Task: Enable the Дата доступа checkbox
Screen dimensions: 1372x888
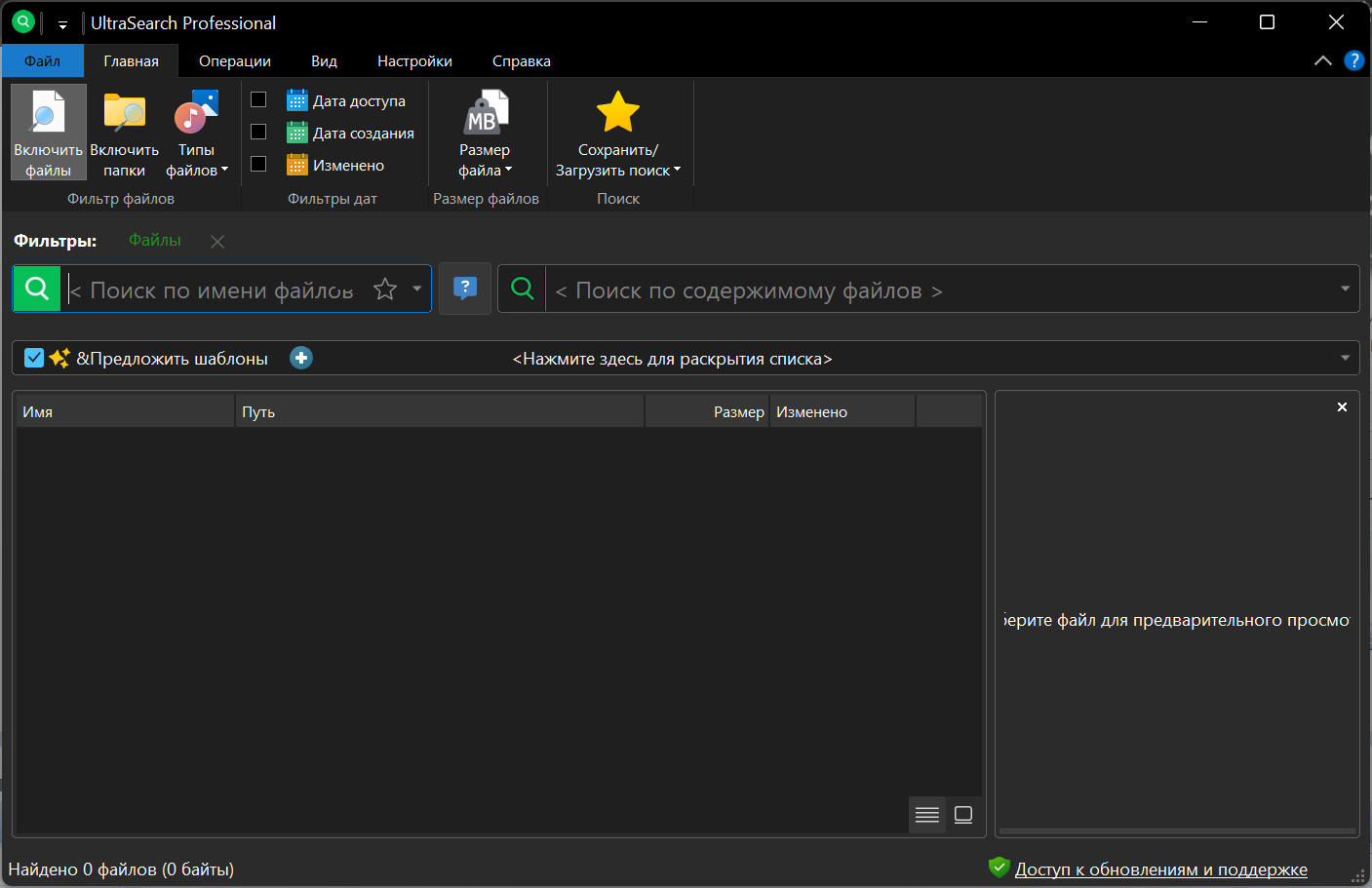Action: pyautogui.click(x=258, y=99)
